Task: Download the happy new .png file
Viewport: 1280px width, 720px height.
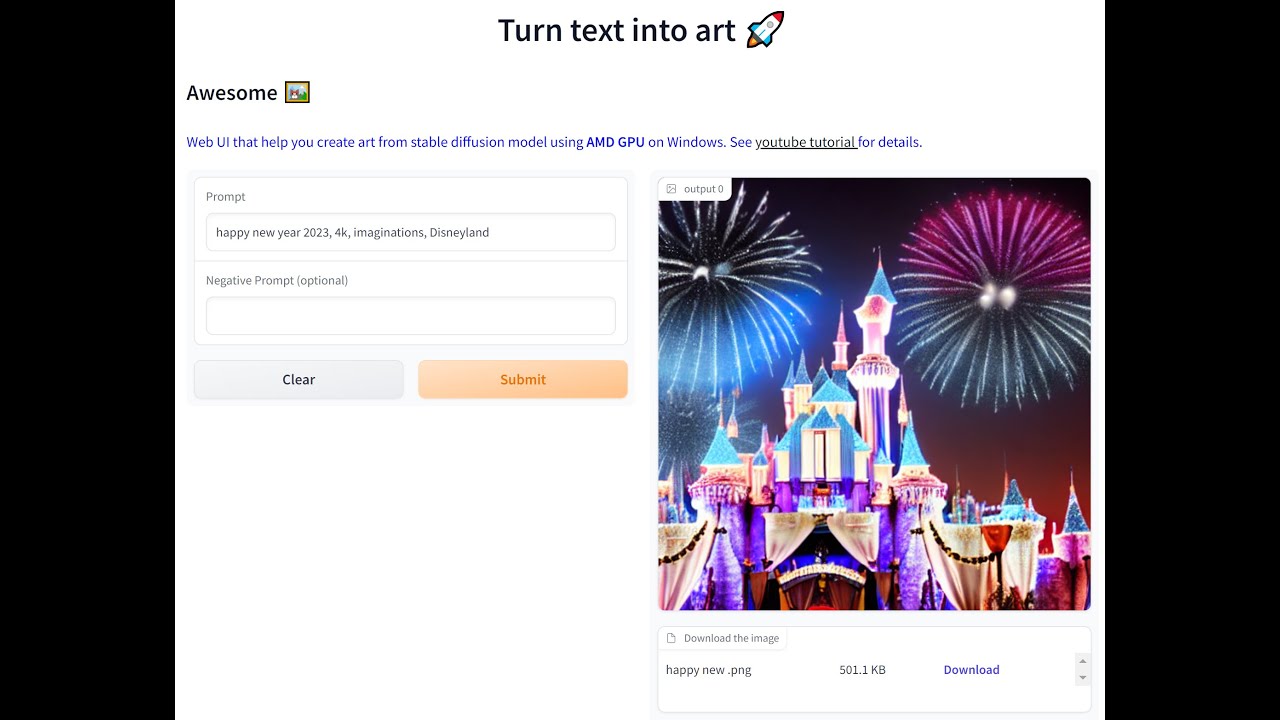Action: coord(971,670)
